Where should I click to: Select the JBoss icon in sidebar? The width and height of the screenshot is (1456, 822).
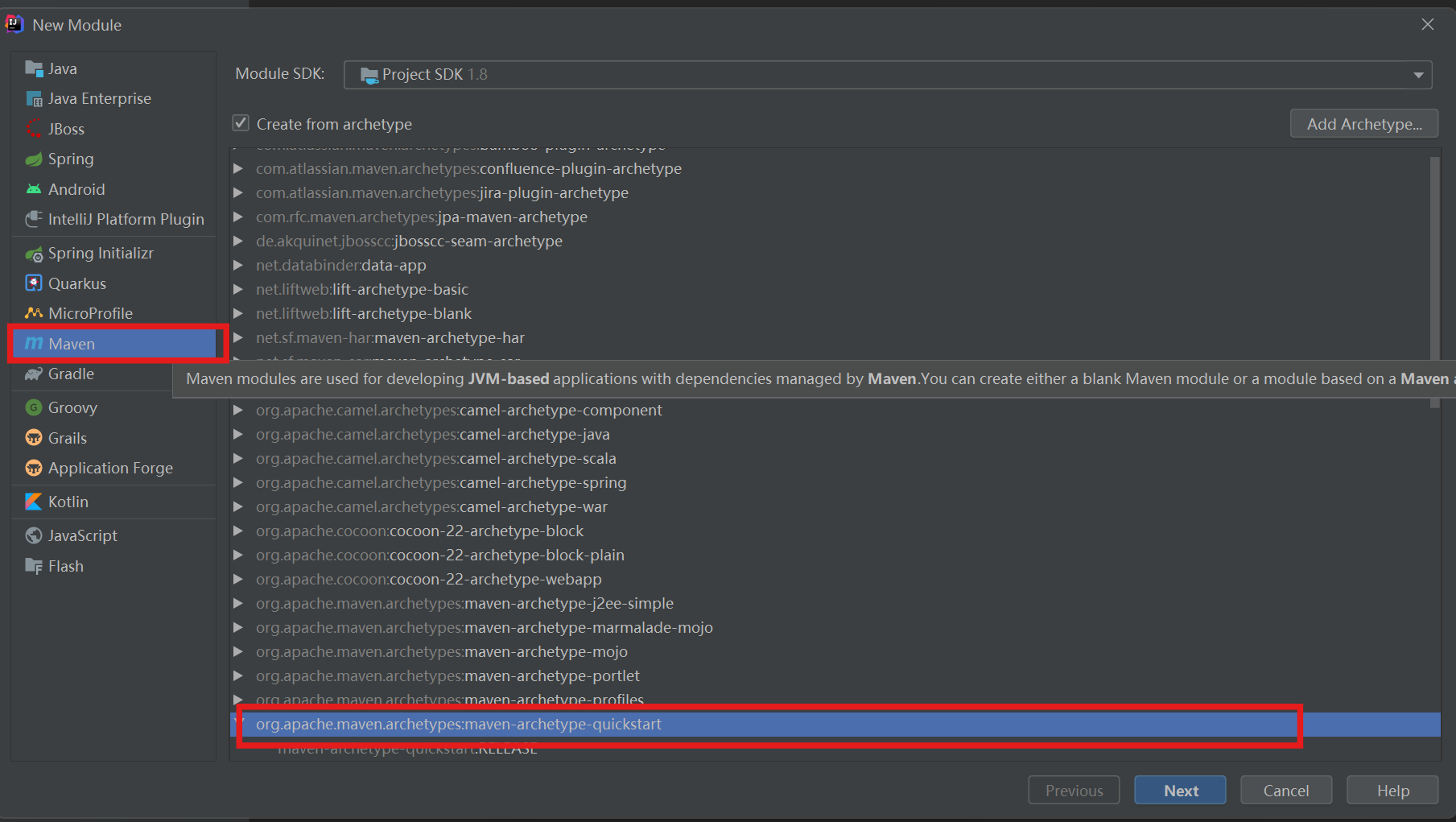pos(34,129)
